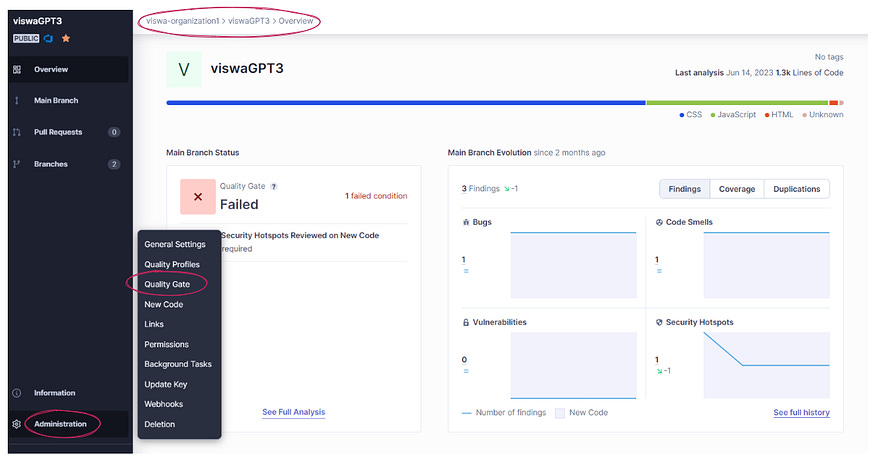
Task: Click the Overview grid icon in sidebar
Action: [17, 70]
